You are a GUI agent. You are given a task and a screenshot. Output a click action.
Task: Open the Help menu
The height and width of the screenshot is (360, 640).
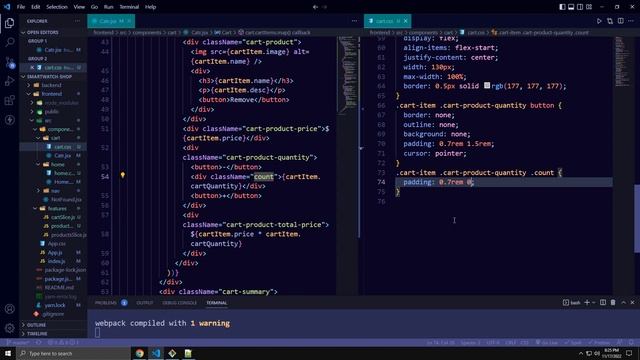pyautogui.click(x=151, y=7)
